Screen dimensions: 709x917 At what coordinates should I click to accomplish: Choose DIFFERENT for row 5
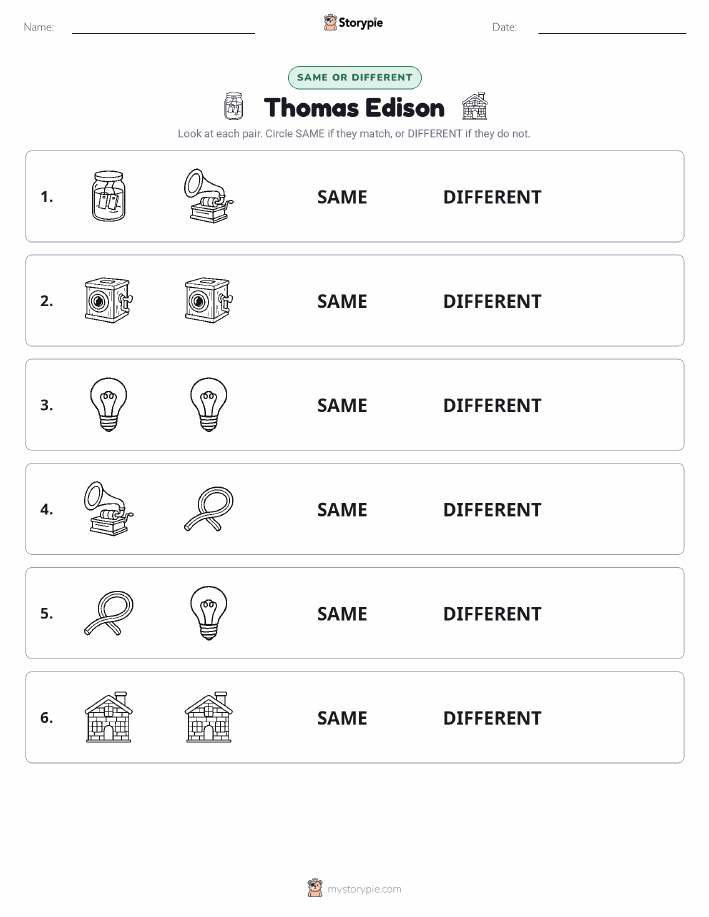492,613
